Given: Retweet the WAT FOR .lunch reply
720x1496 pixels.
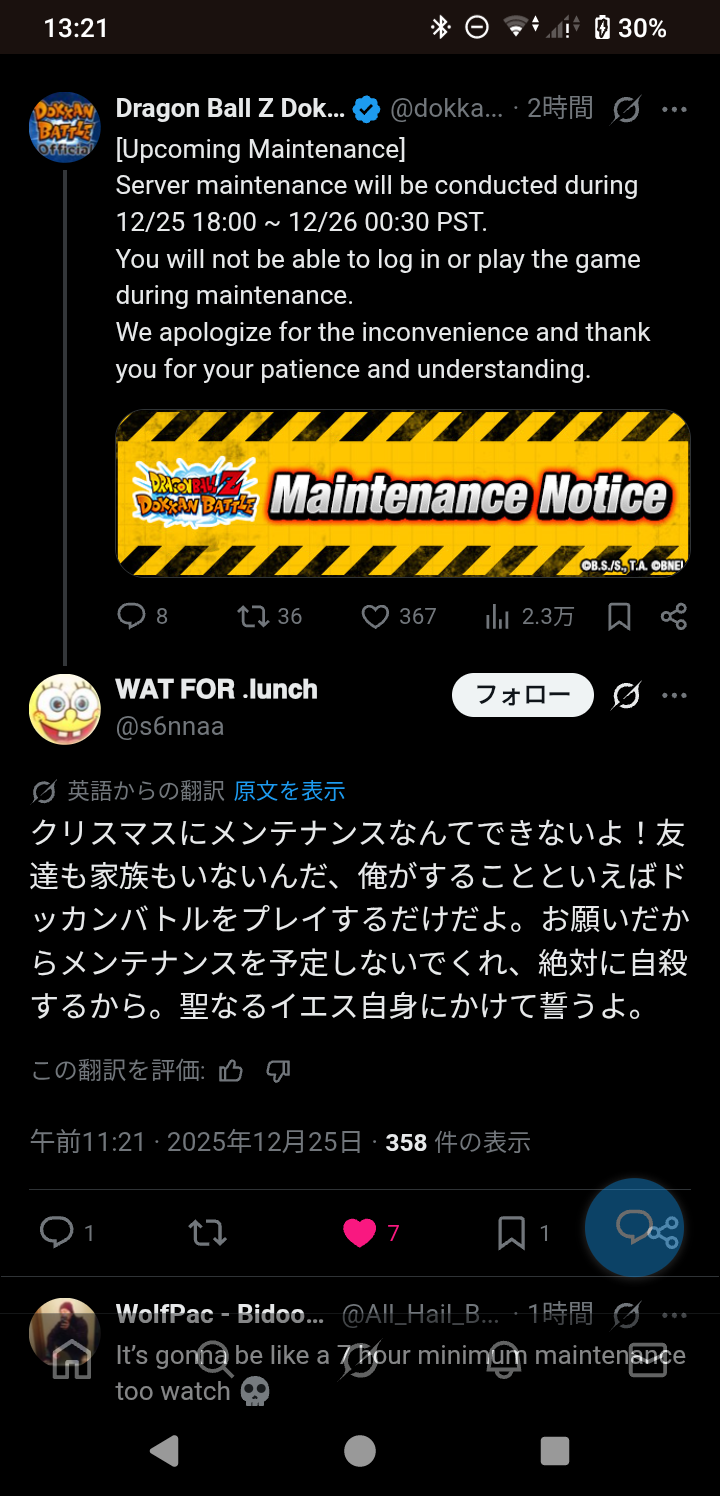Looking at the screenshot, I should click(x=208, y=1233).
